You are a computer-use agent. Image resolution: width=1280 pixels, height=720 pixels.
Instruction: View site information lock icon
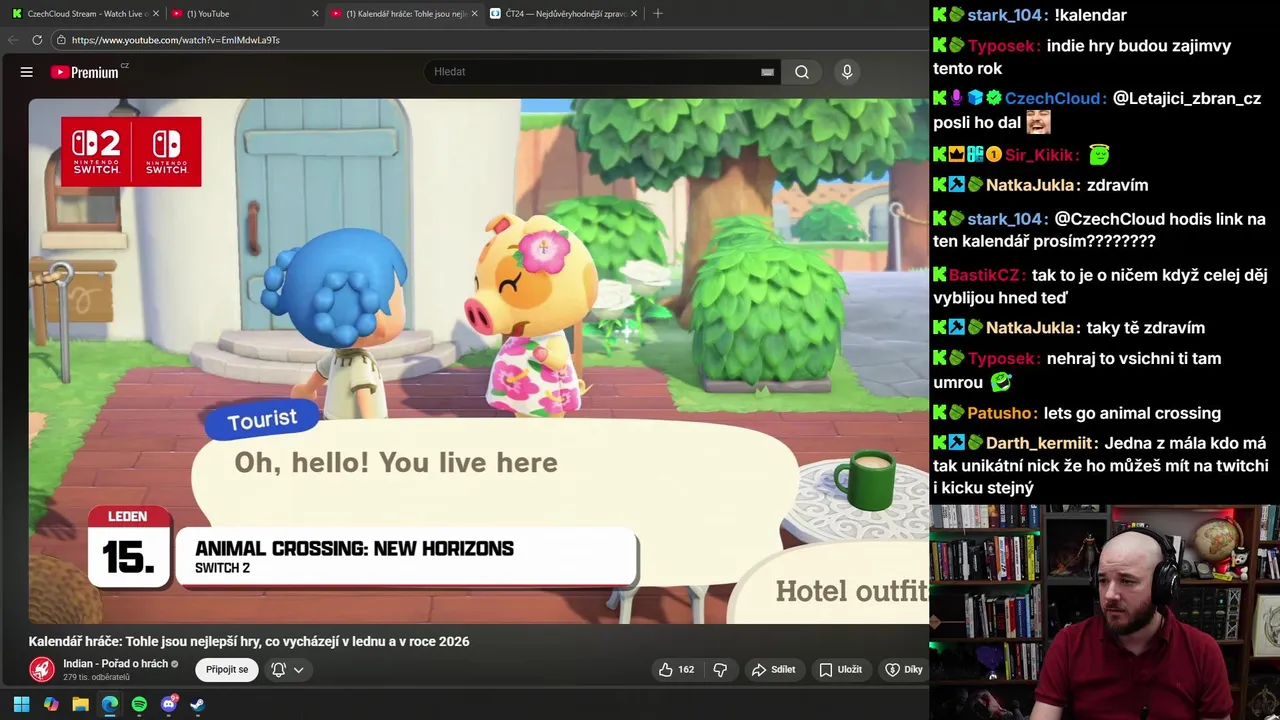click(61, 40)
